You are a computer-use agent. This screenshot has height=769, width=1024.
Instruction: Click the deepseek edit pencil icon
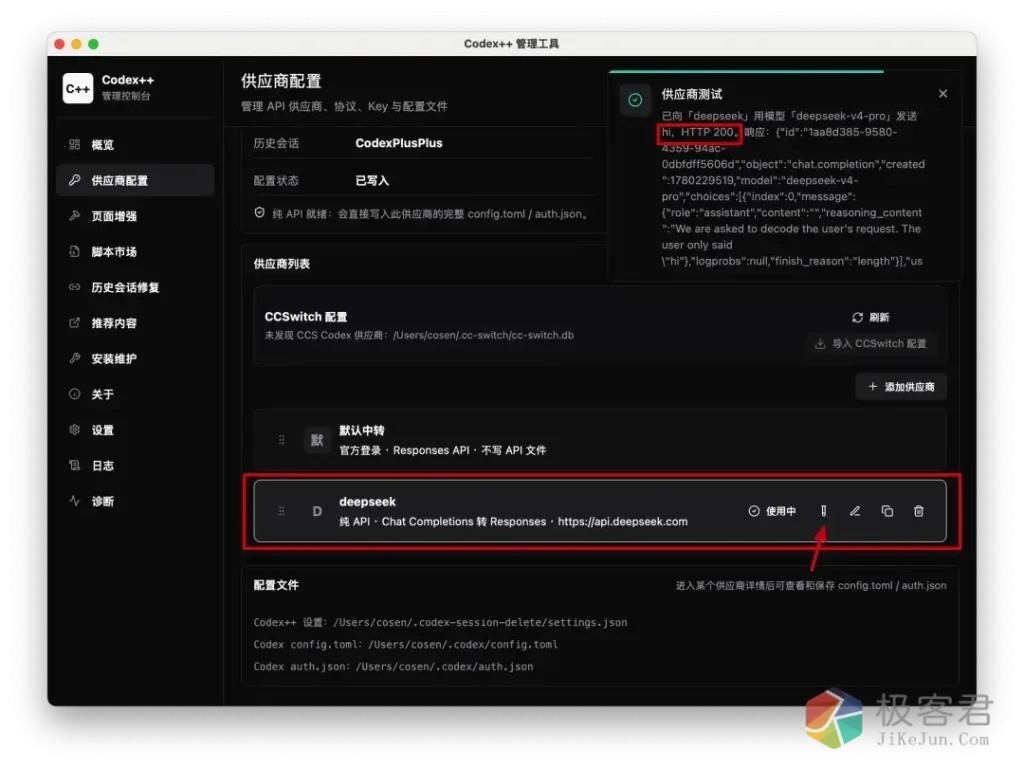(855, 511)
